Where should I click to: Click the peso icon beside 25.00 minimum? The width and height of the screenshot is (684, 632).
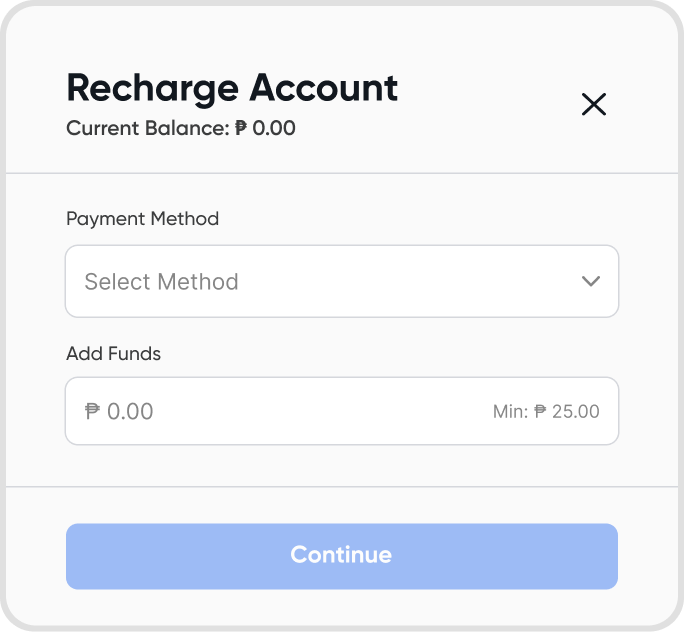pos(540,411)
